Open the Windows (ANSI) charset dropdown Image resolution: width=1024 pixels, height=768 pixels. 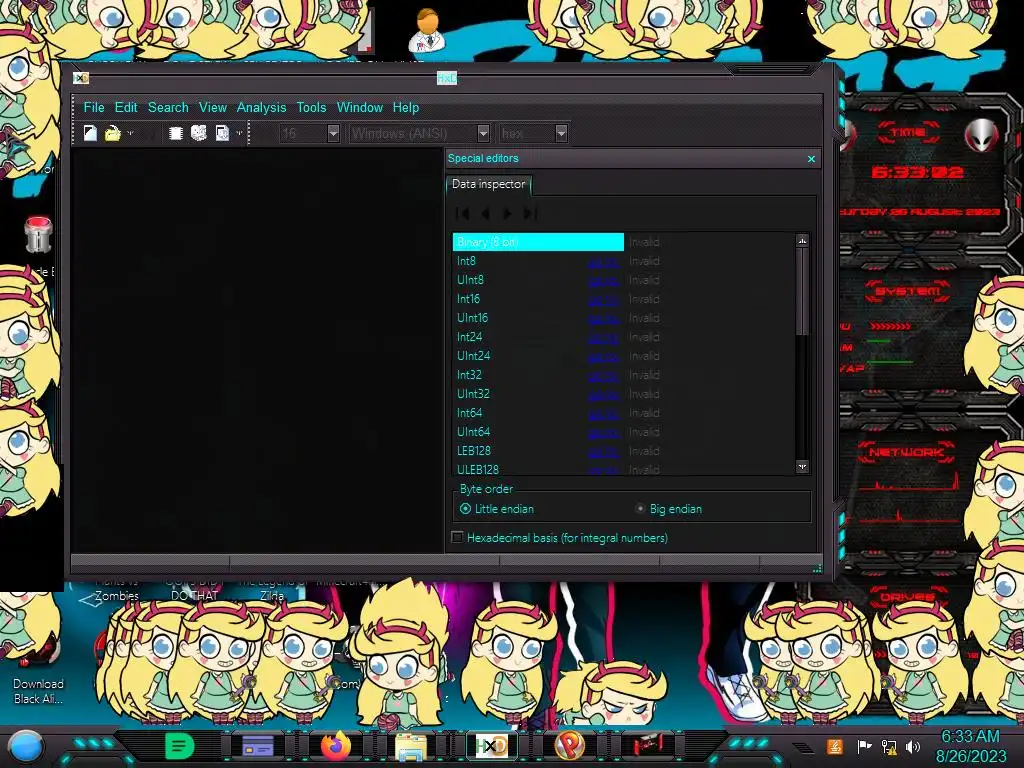483,133
